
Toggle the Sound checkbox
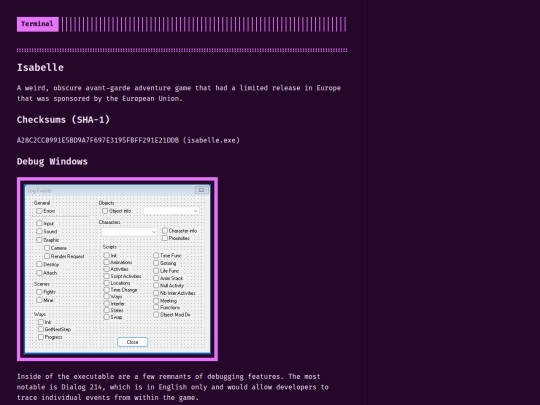click(39, 231)
